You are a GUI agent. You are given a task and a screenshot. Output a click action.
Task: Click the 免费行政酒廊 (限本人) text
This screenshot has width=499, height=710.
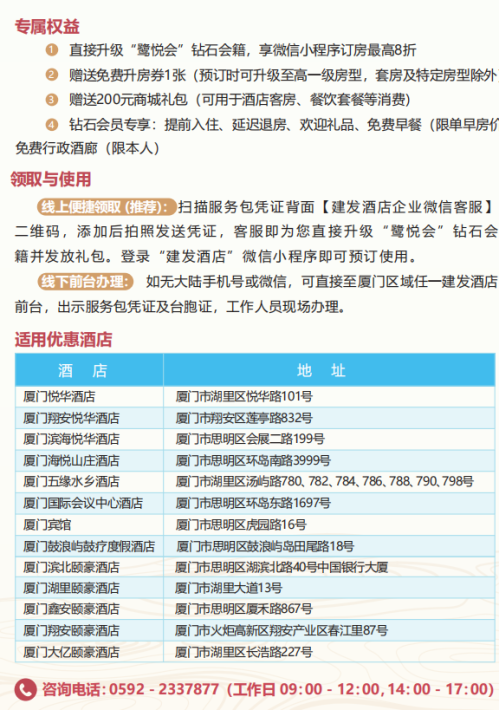click(x=87, y=148)
